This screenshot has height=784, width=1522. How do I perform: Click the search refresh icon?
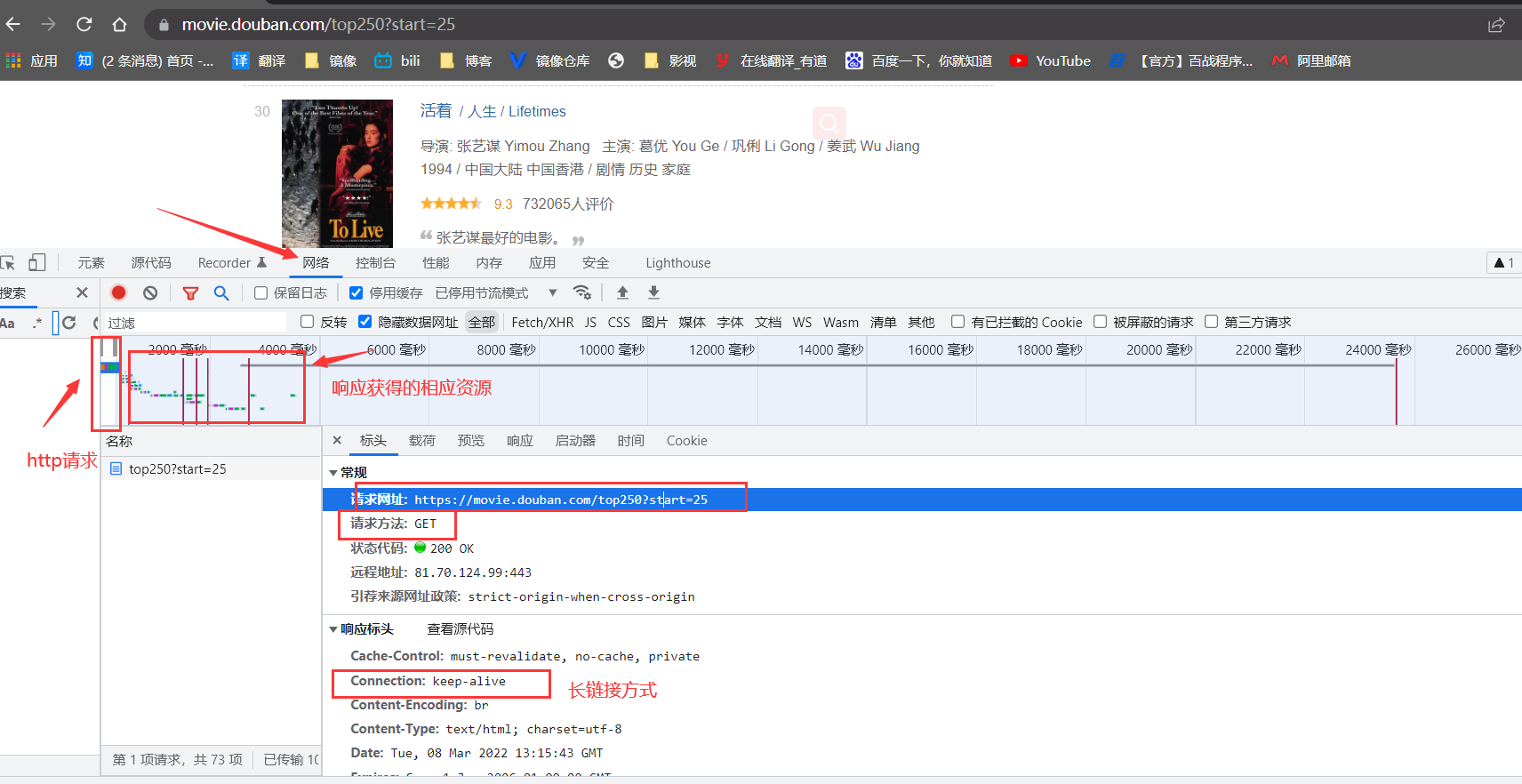69,323
